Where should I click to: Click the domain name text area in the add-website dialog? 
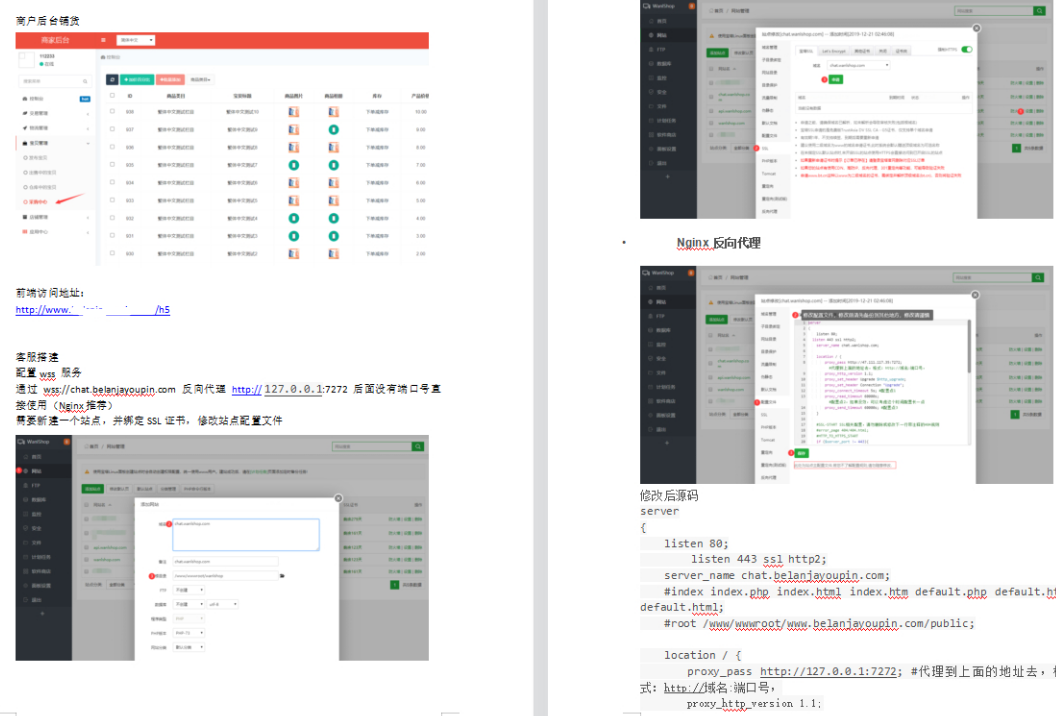[245, 534]
